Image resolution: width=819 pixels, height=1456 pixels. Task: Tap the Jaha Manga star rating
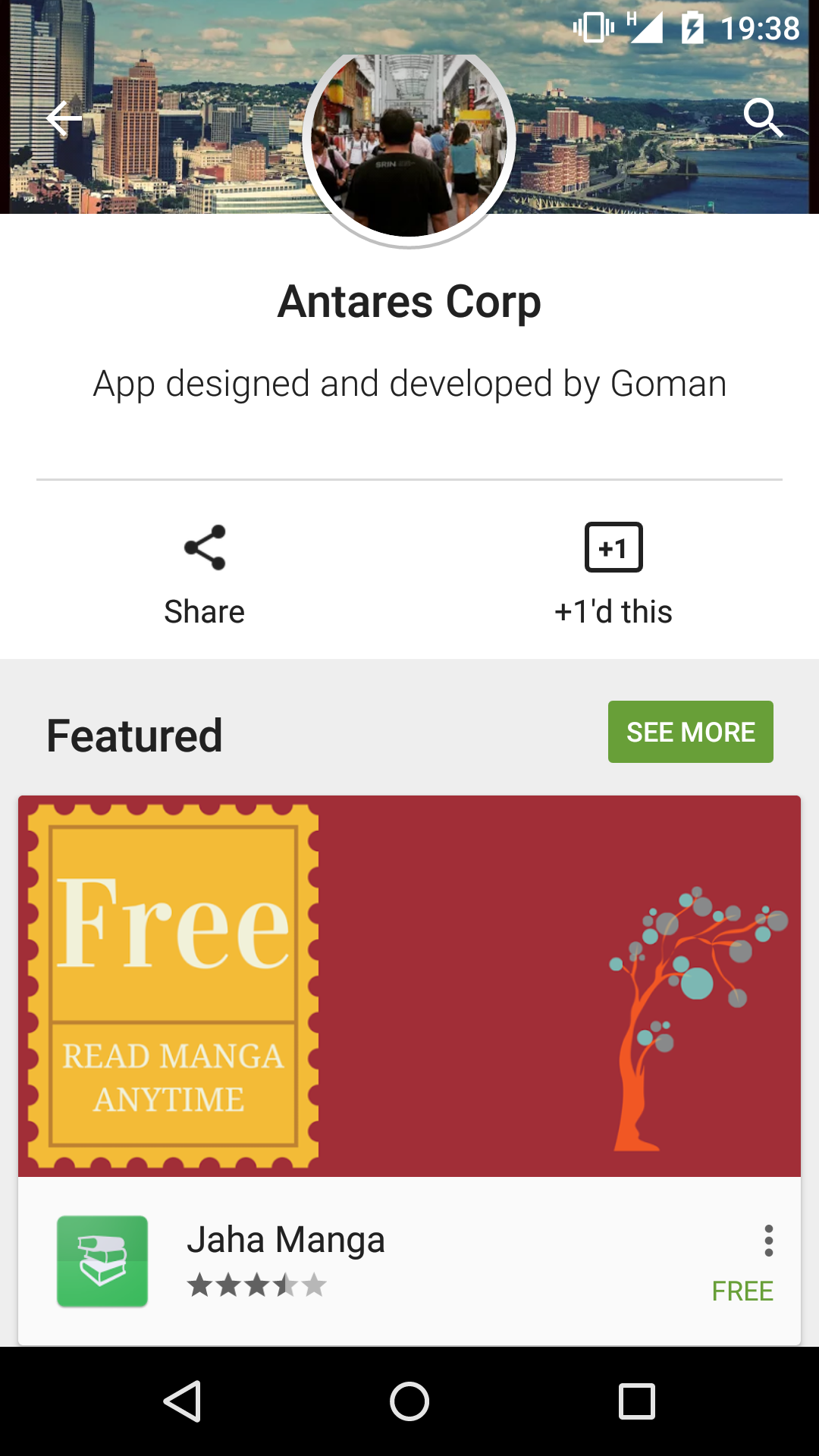pyautogui.click(x=257, y=1285)
